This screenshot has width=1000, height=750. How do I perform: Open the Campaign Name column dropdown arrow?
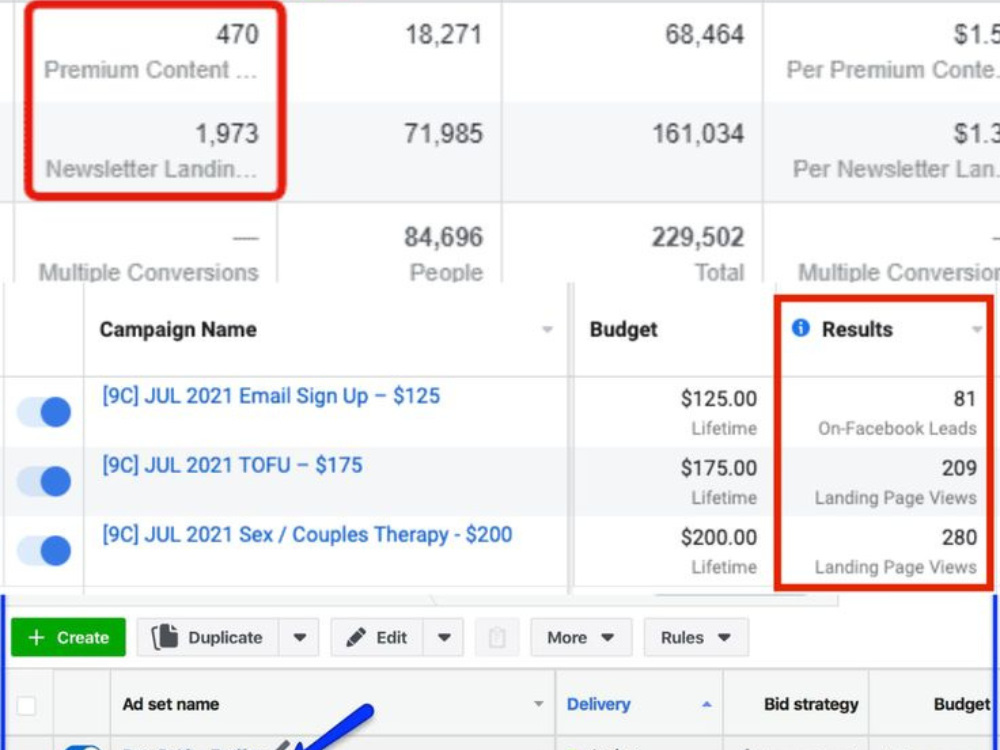(x=547, y=330)
